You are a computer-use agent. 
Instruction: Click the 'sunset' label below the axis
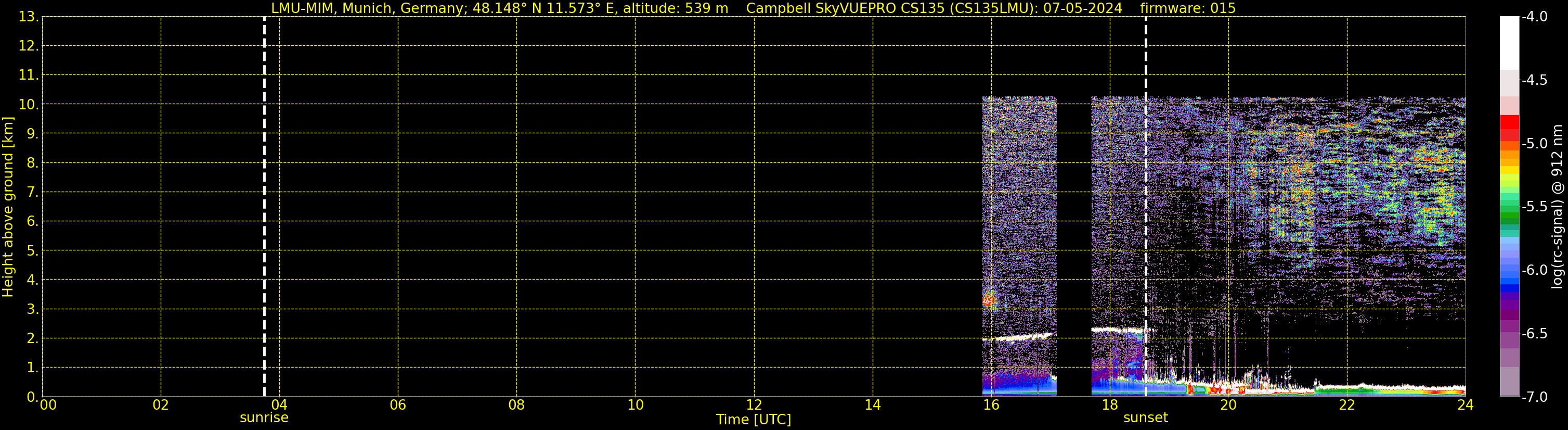[x=1146, y=418]
